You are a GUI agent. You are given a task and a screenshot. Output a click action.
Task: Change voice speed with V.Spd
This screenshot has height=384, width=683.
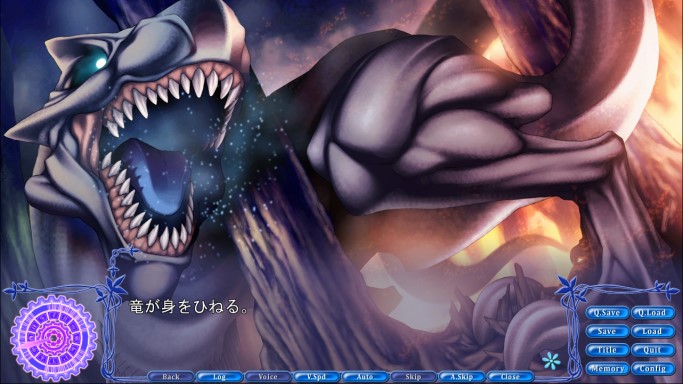316,377
